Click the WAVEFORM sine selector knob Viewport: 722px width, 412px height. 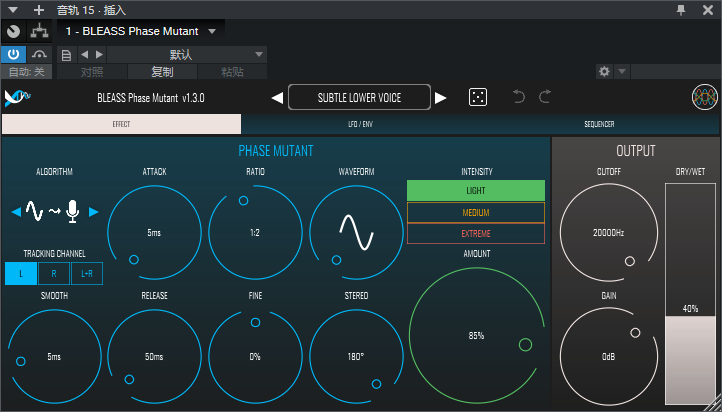click(356, 232)
